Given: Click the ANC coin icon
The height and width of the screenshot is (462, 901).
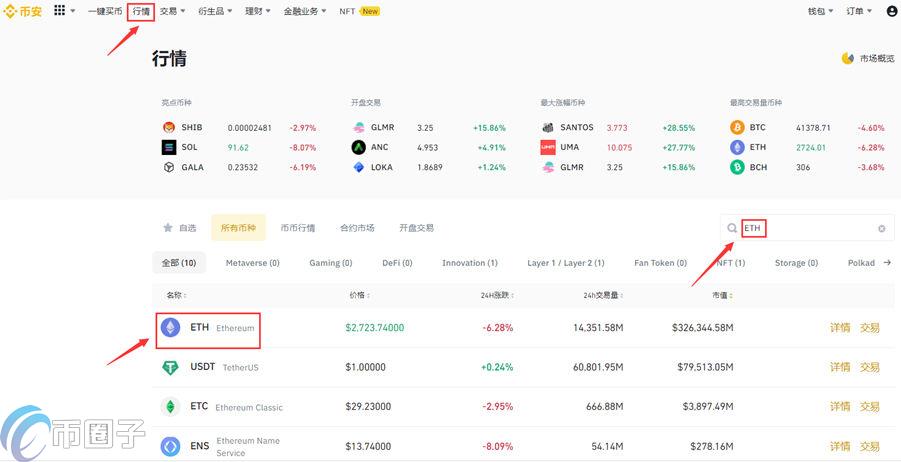Looking at the screenshot, I should pos(359,147).
